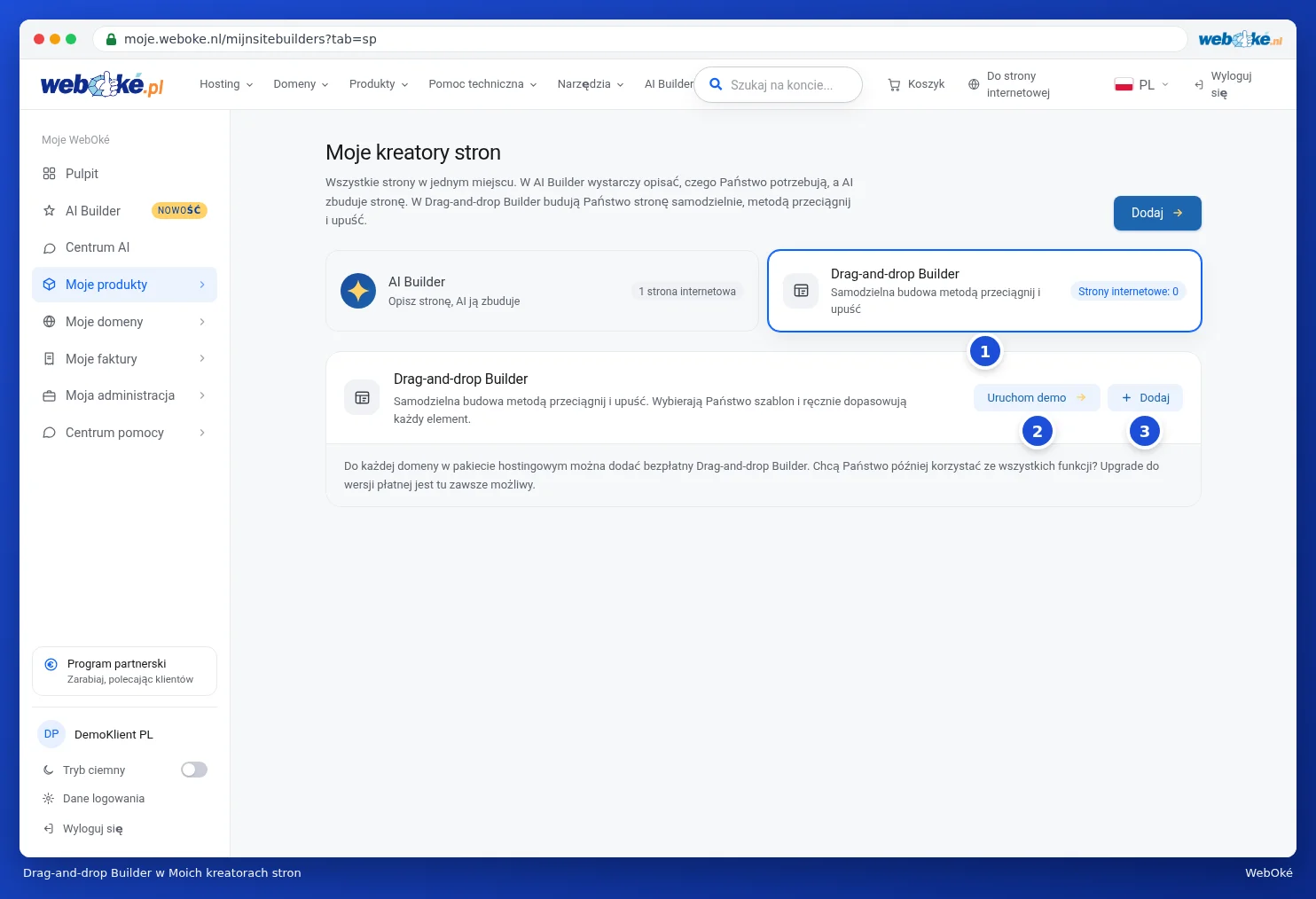Open the Program partnerski card
1316x899 pixels.
pyautogui.click(x=124, y=671)
